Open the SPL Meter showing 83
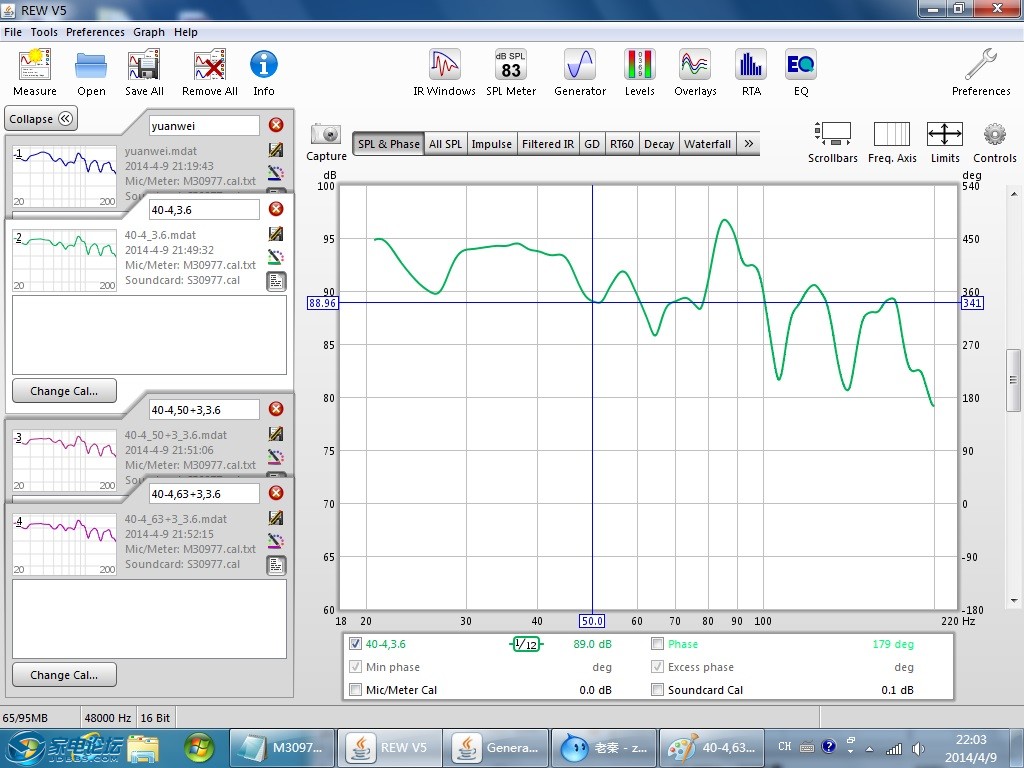The height and width of the screenshot is (768, 1024). coord(511,72)
